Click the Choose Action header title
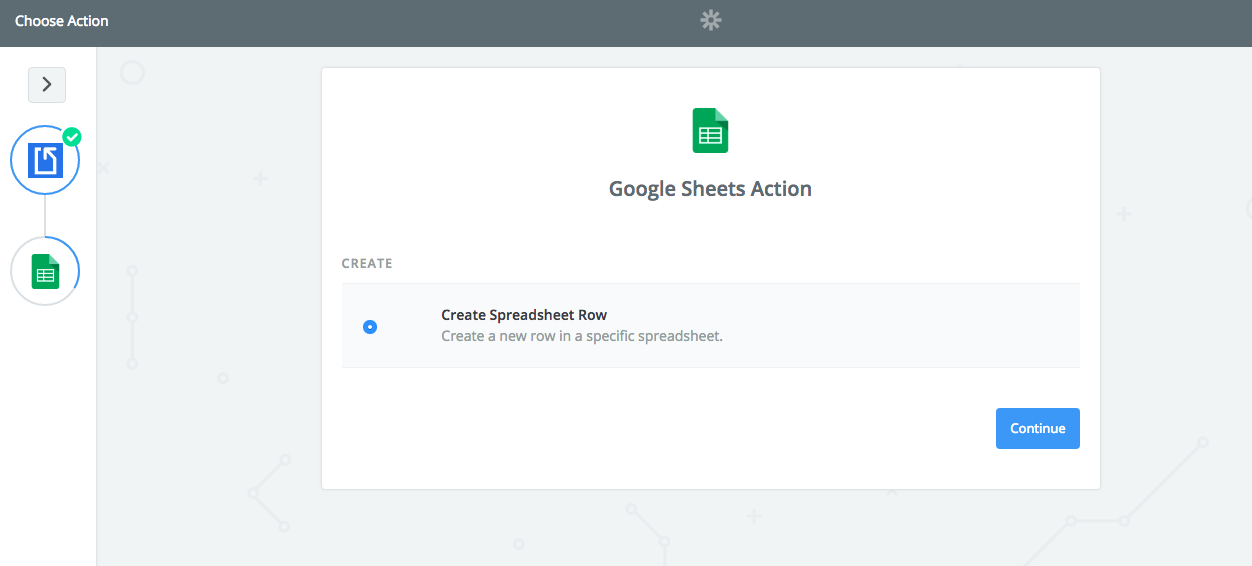Image resolution: width=1252 pixels, height=566 pixels. pos(62,21)
